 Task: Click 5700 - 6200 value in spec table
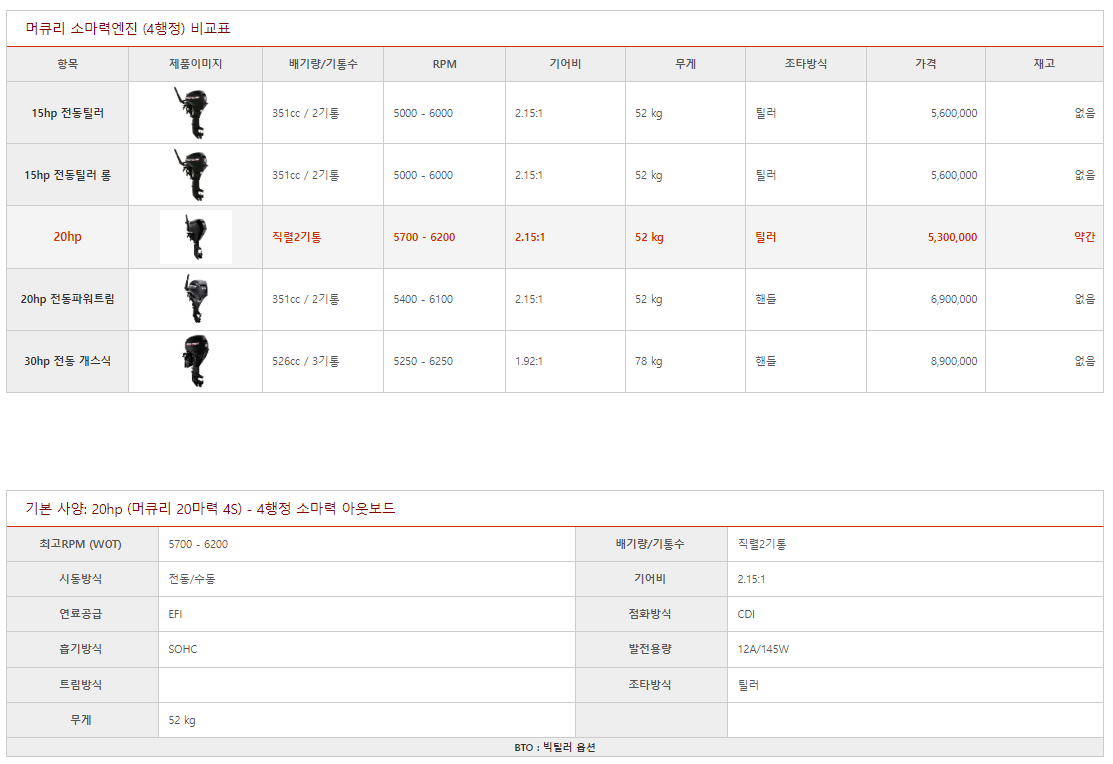tap(198, 544)
